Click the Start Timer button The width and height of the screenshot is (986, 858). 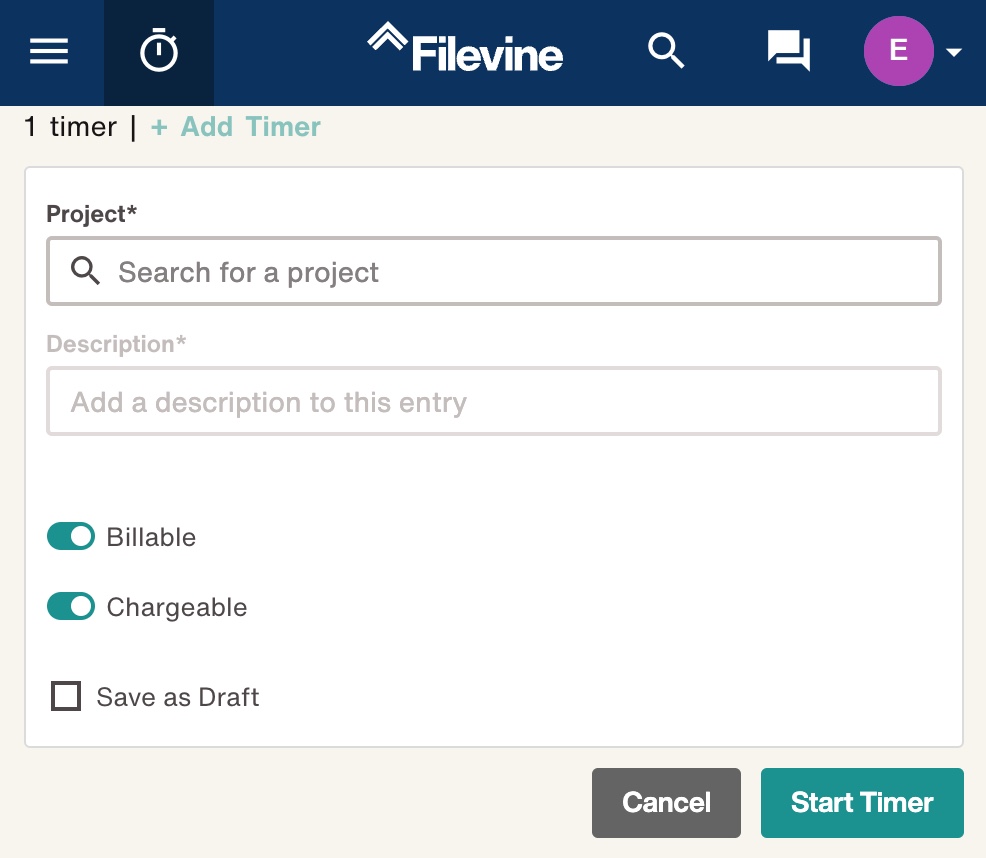[x=862, y=802]
